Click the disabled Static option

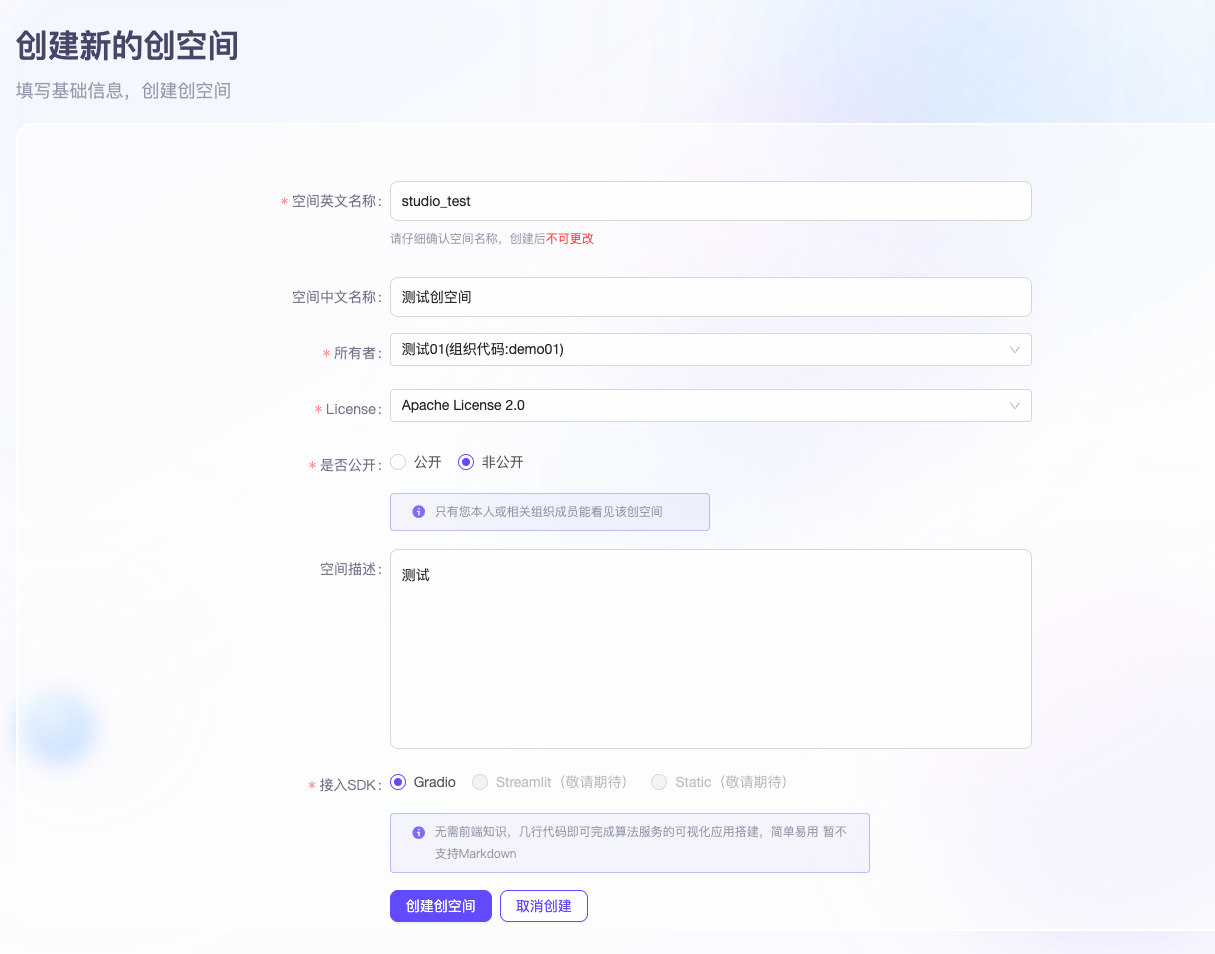[x=659, y=782]
